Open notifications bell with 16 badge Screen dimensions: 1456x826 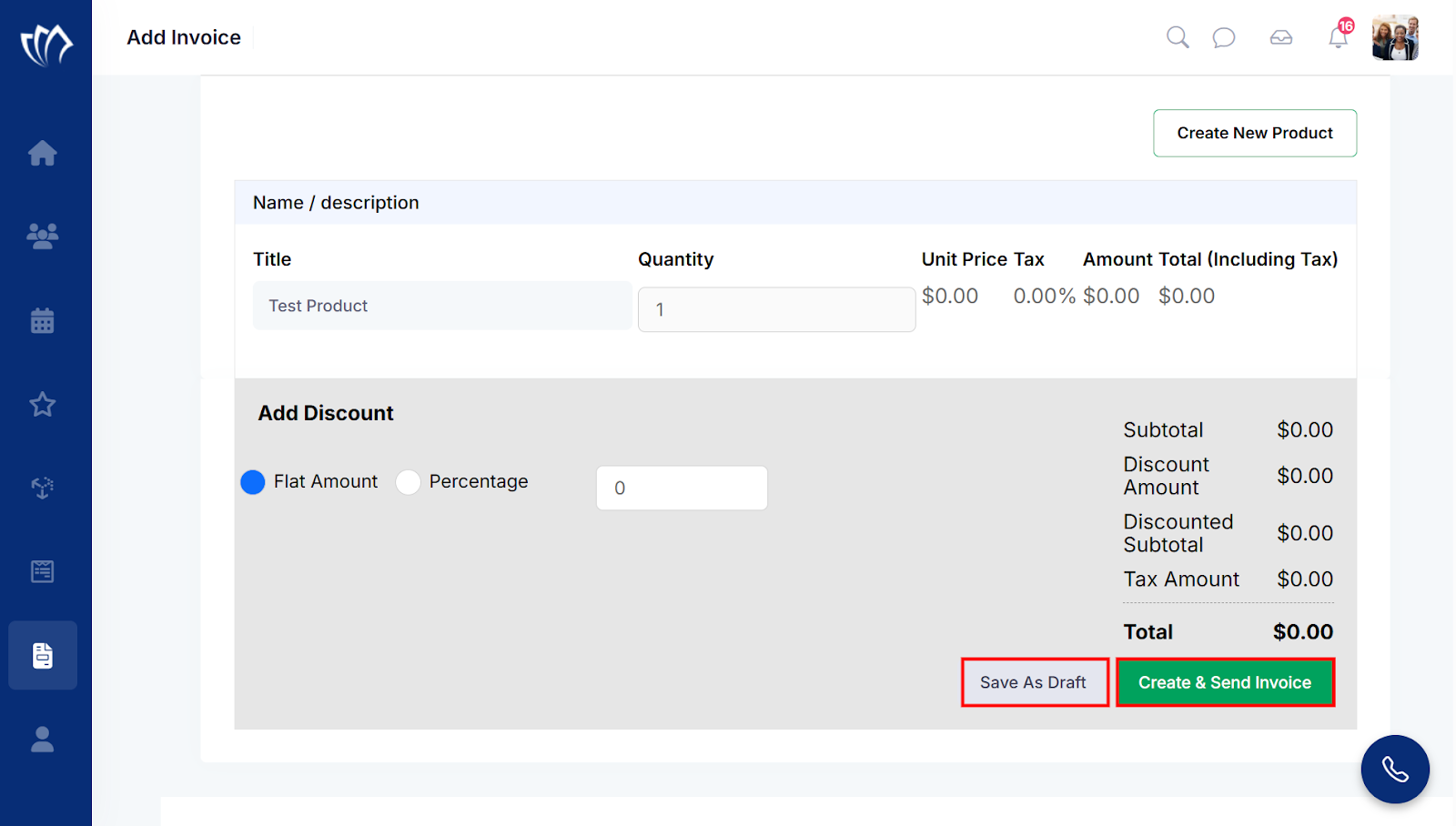pyautogui.click(x=1339, y=36)
